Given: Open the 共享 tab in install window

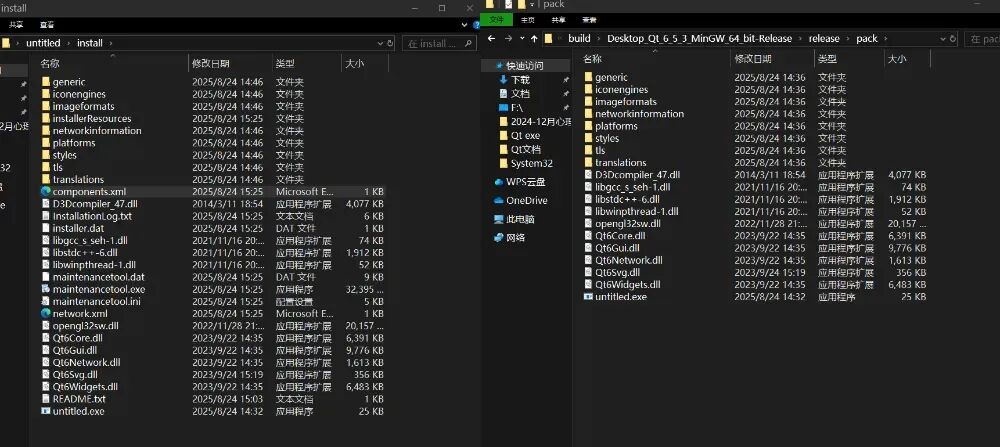Looking at the screenshot, I should tap(16, 24).
